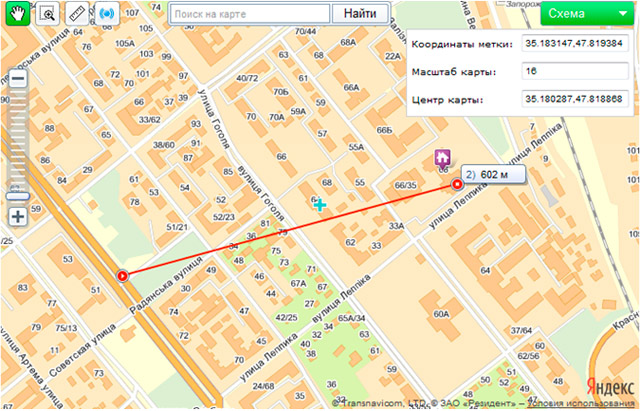Zoom in with the plus button
Screen dimensions: 640x411
[x=18, y=216]
